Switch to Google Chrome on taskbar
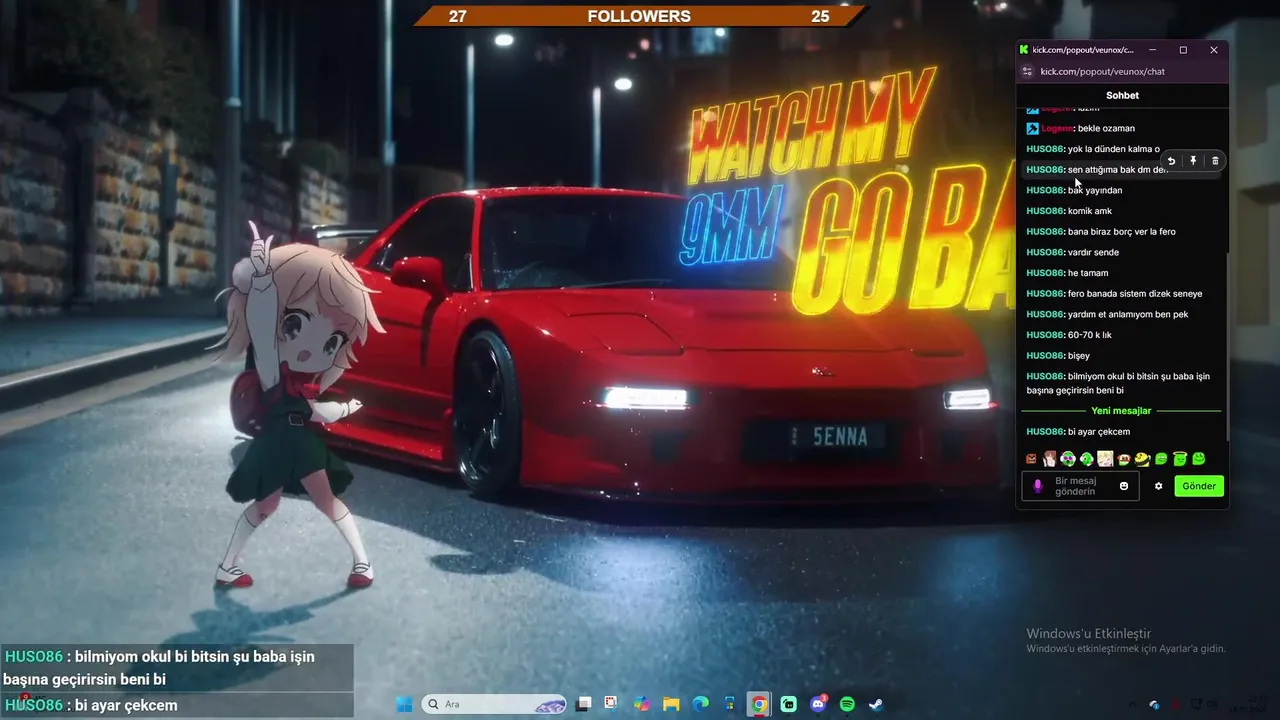Viewport: 1280px width, 720px height. (x=759, y=704)
